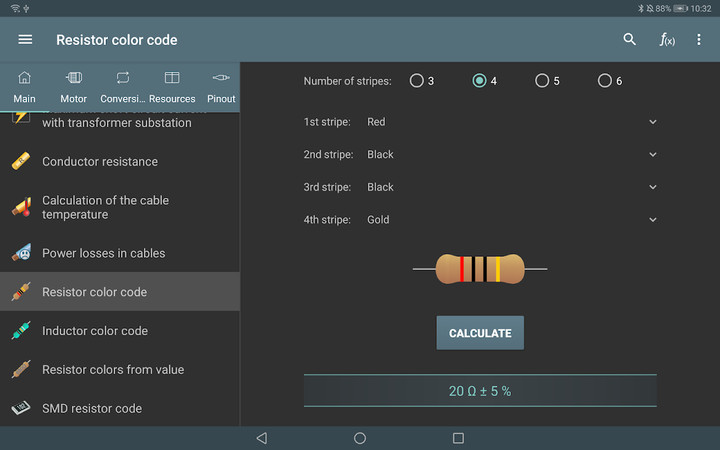Expand the 4th stripe chevron arrow
Viewport: 720px width, 450px height.
pos(652,220)
